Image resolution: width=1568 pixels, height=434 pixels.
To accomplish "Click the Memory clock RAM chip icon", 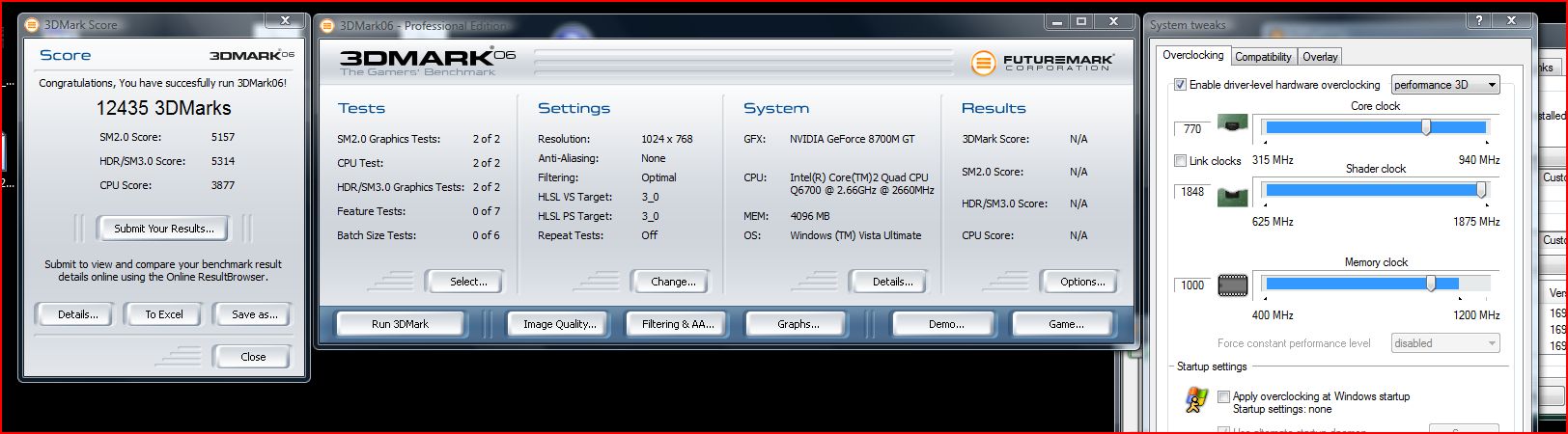I will point(1232,285).
